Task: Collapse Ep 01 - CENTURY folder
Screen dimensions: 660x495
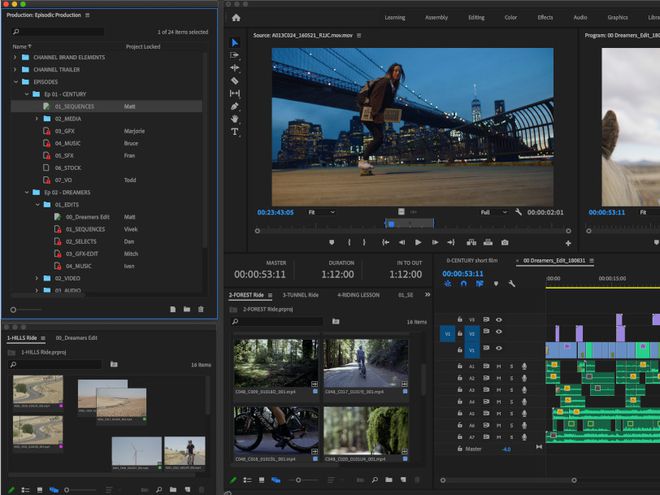Action: 27,94
